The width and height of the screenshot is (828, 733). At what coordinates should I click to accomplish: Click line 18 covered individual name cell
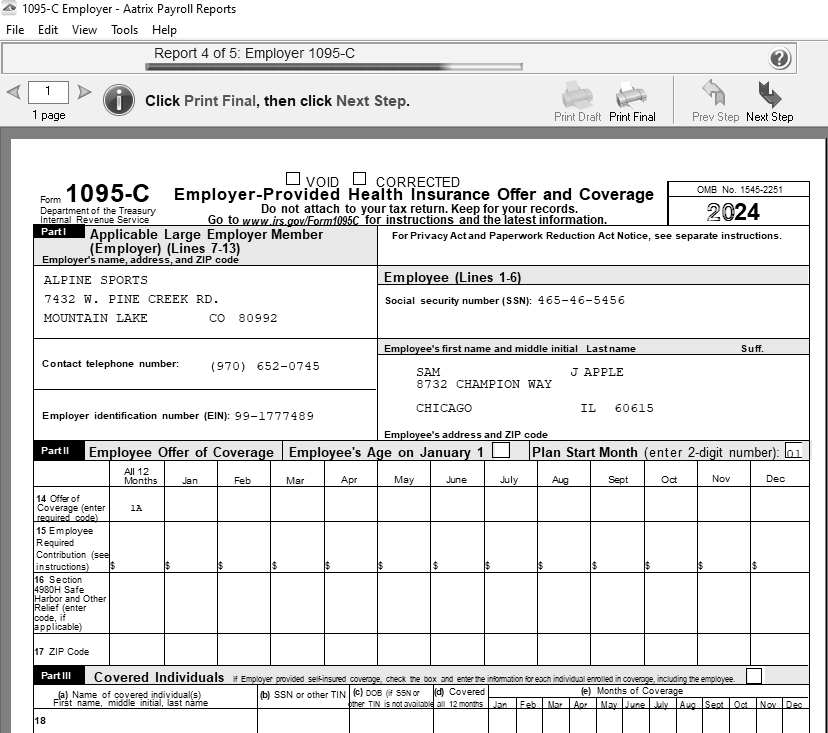146,721
